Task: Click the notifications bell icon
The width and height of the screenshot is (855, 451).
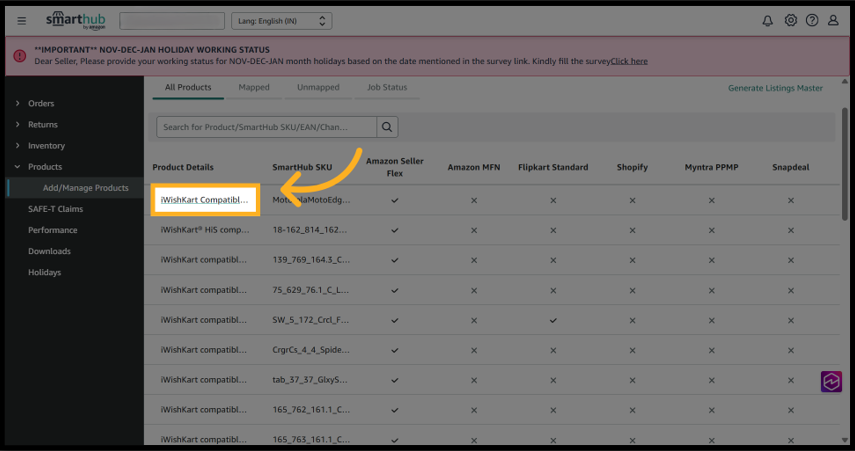Action: (x=767, y=21)
